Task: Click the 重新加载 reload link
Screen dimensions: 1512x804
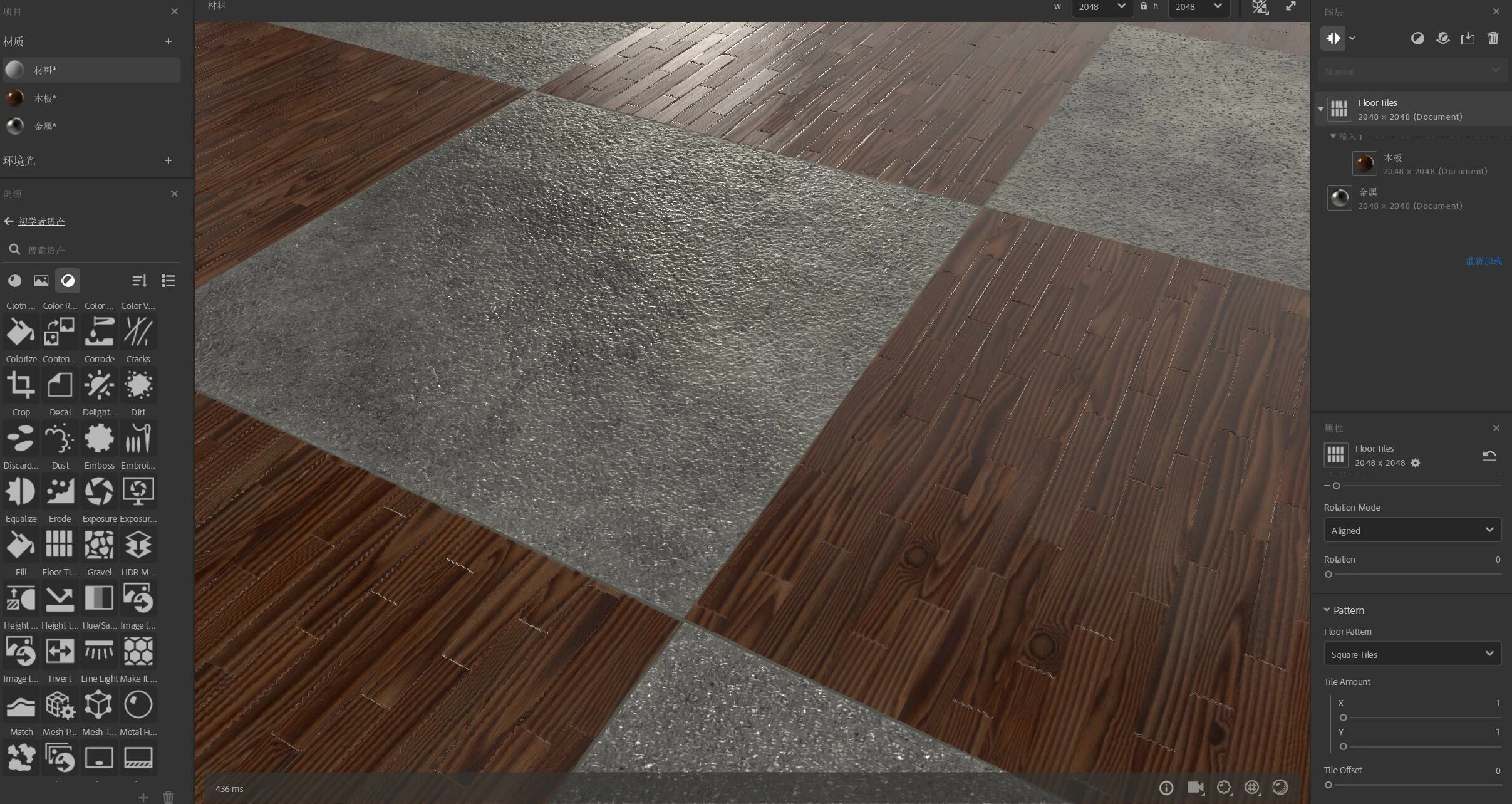Action: tap(1483, 261)
